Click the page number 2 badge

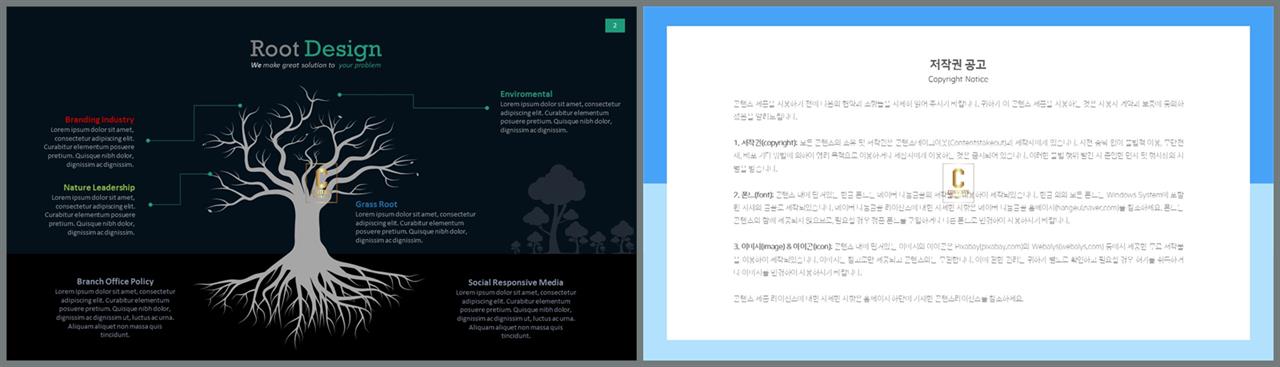coord(615,25)
